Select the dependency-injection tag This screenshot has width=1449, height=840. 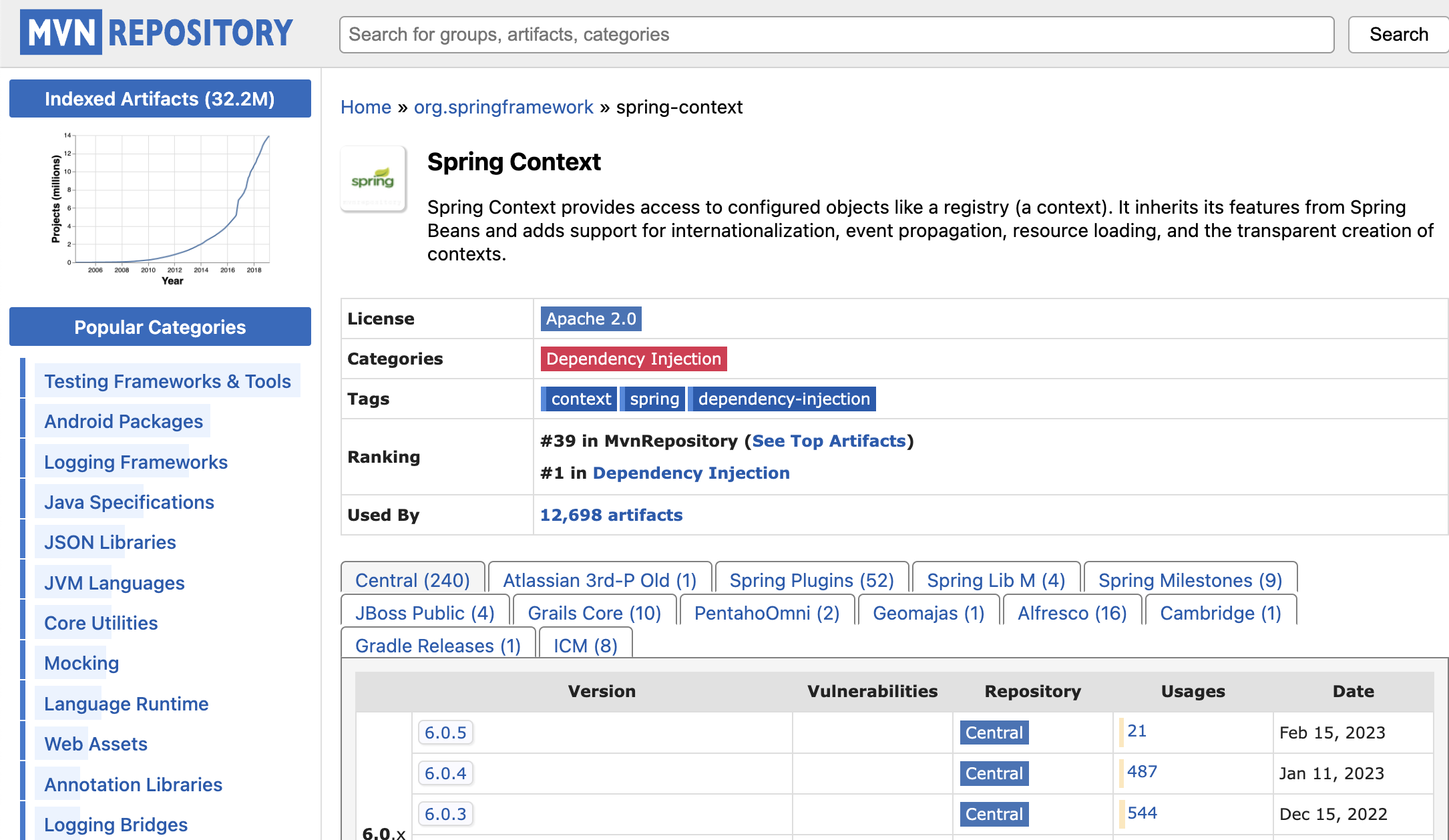click(x=783, y=399)
